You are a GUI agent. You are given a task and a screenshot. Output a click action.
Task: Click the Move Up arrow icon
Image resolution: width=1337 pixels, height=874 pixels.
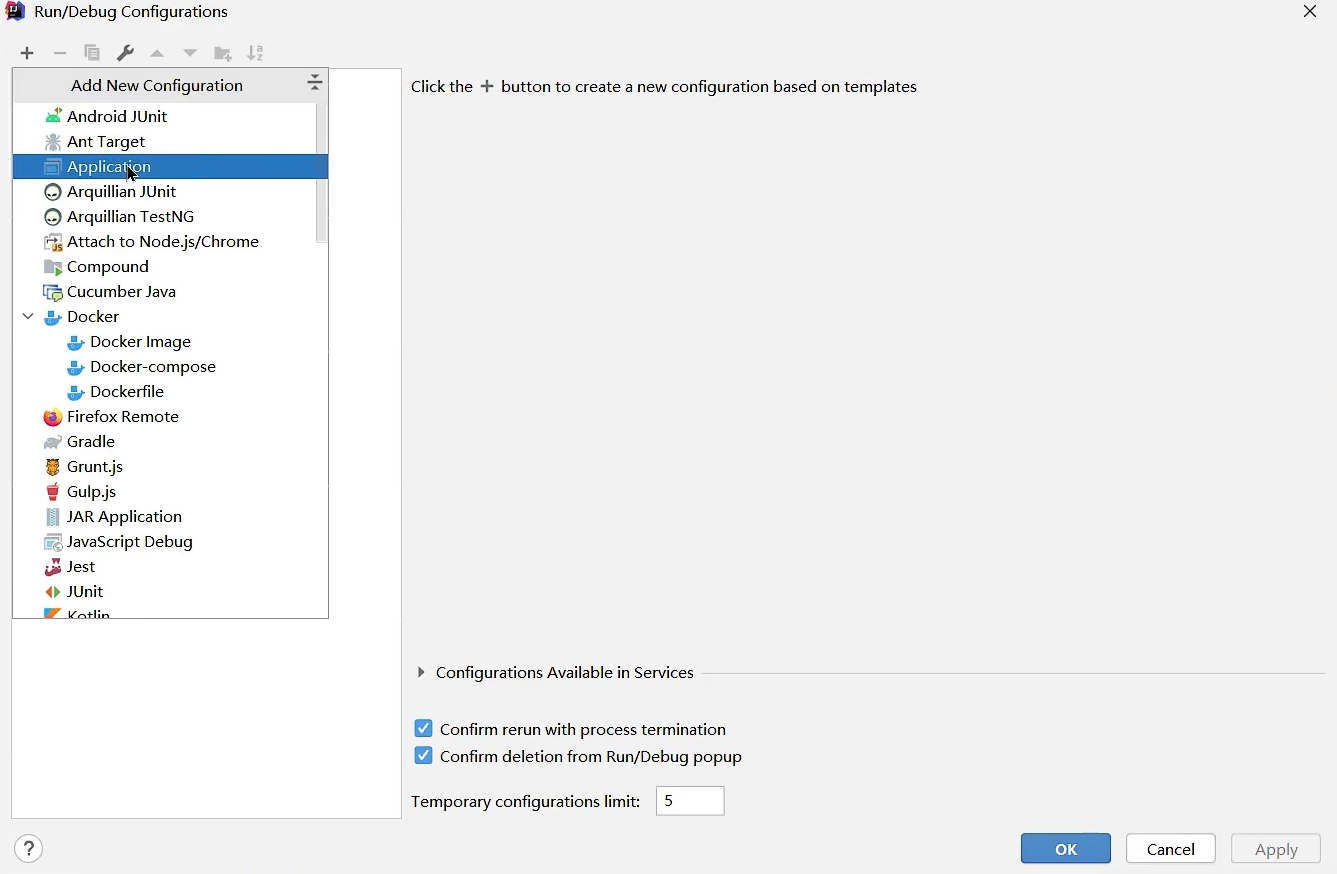pyautogui.click(x=157, y=53)
